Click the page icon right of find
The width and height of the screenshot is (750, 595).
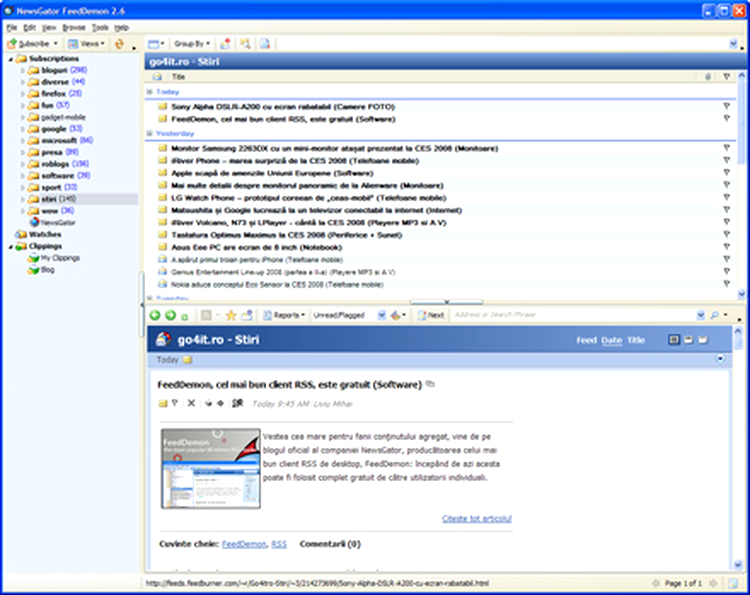[265, 44]
